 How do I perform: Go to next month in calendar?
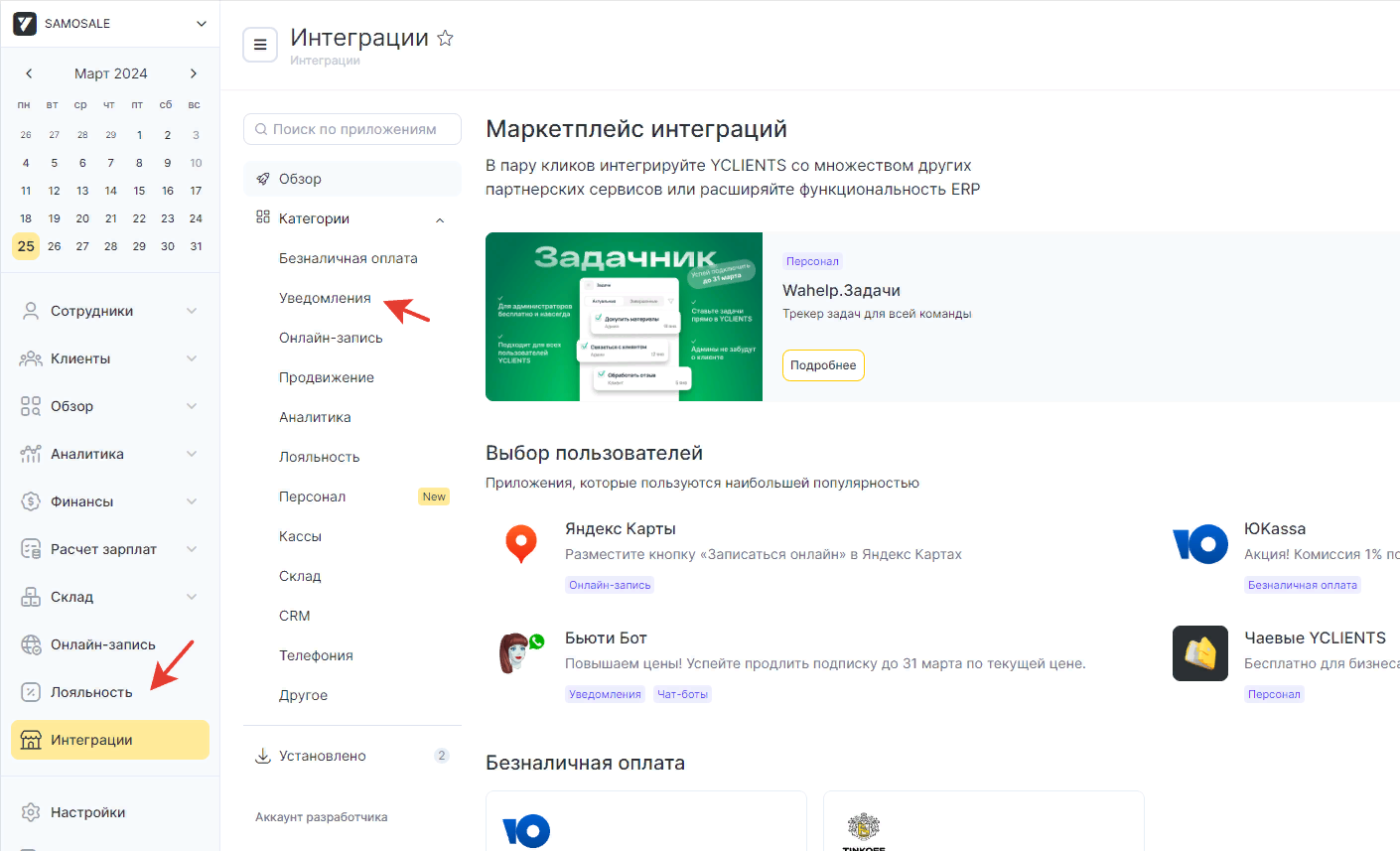coord(194,73)
